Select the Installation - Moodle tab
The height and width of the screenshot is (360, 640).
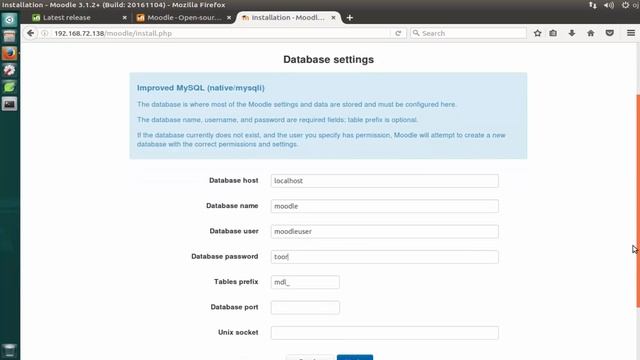(x=288, y=18)
